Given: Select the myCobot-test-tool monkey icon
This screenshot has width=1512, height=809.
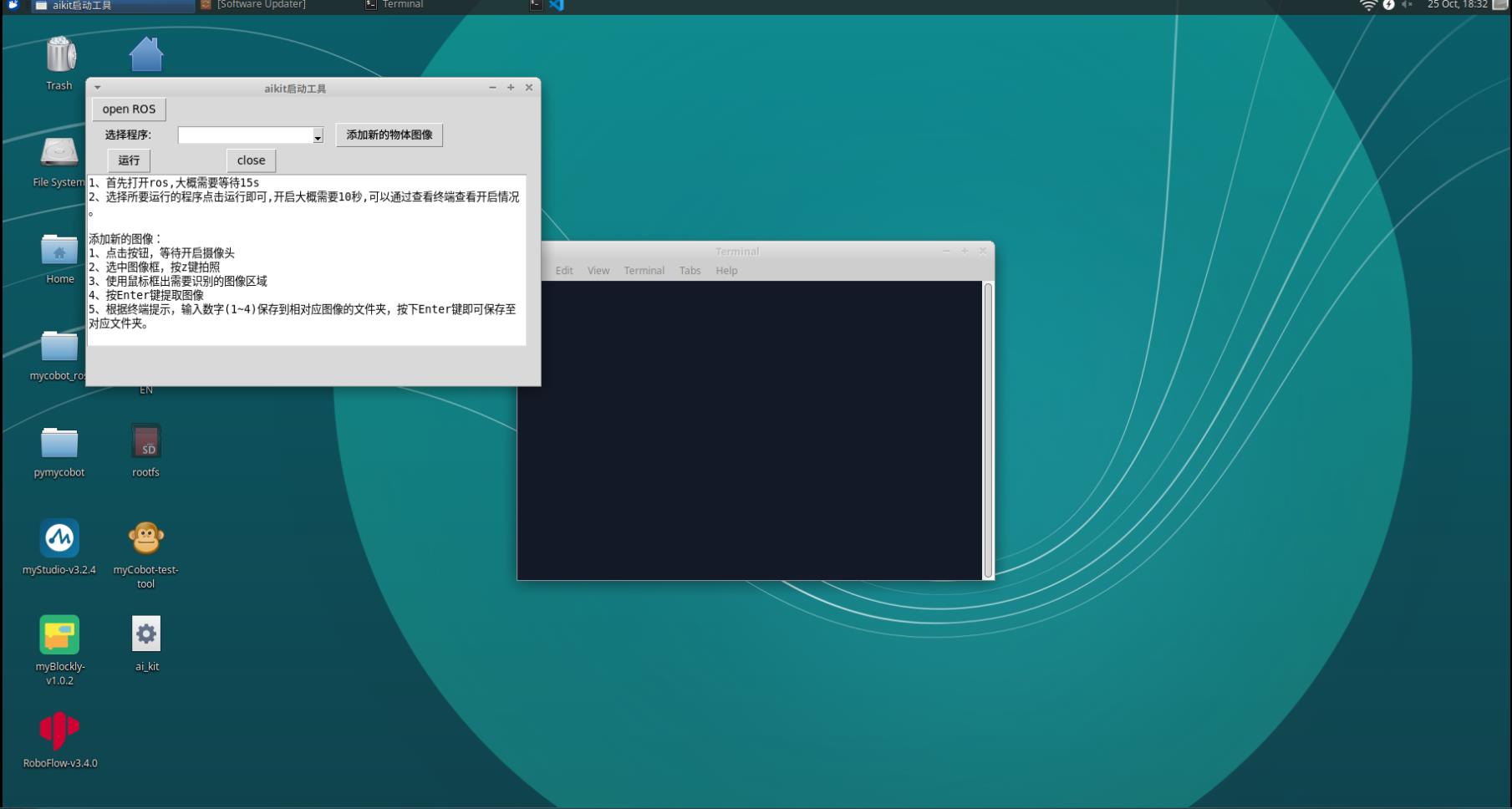Looking at the screenshot, I should (145, 538).
